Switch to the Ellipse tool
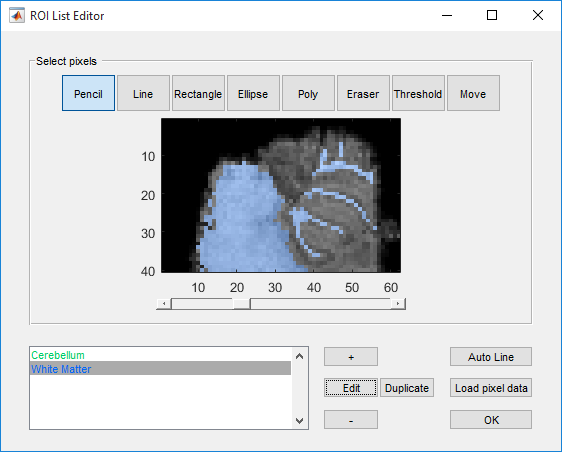Image resolution: width=562 pixels, height=452 pixels. [253, 93]
